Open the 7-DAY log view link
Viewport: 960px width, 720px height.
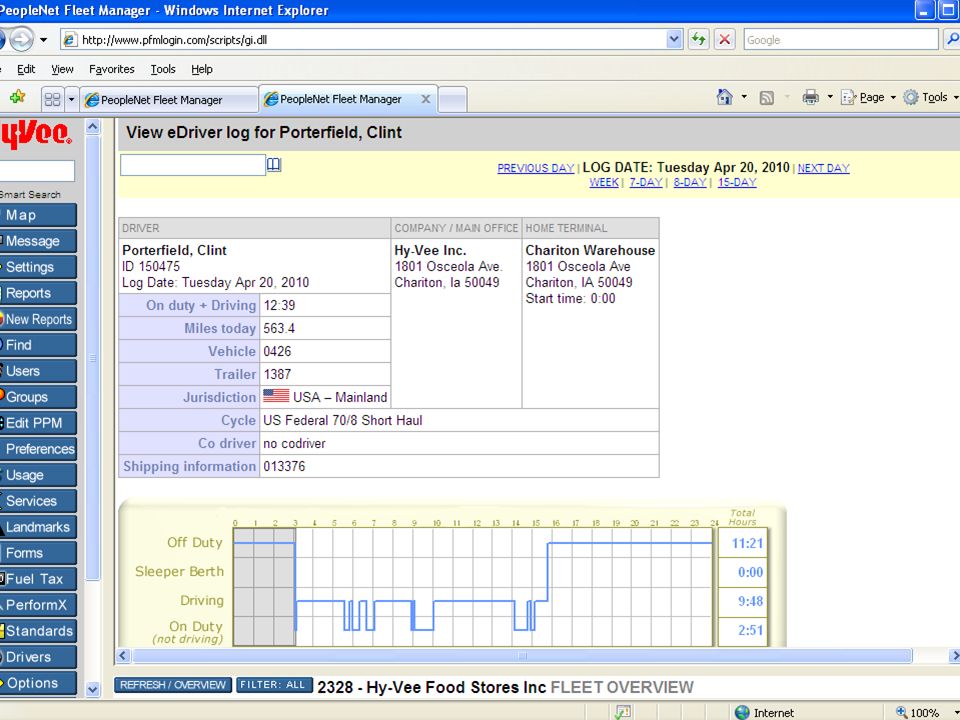coord(646,182)
